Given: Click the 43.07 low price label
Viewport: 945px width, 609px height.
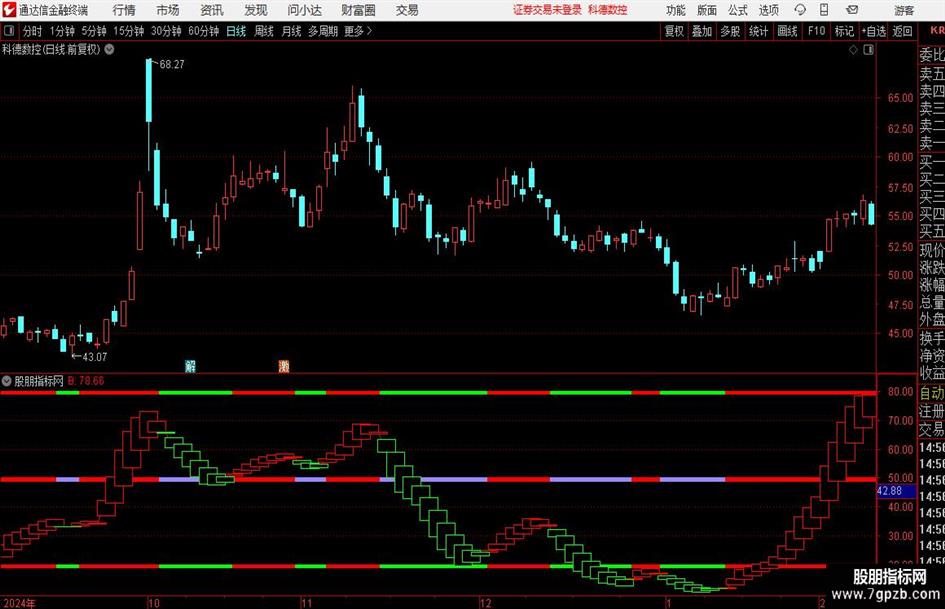Looking at the screenshot, I should 95,356.
